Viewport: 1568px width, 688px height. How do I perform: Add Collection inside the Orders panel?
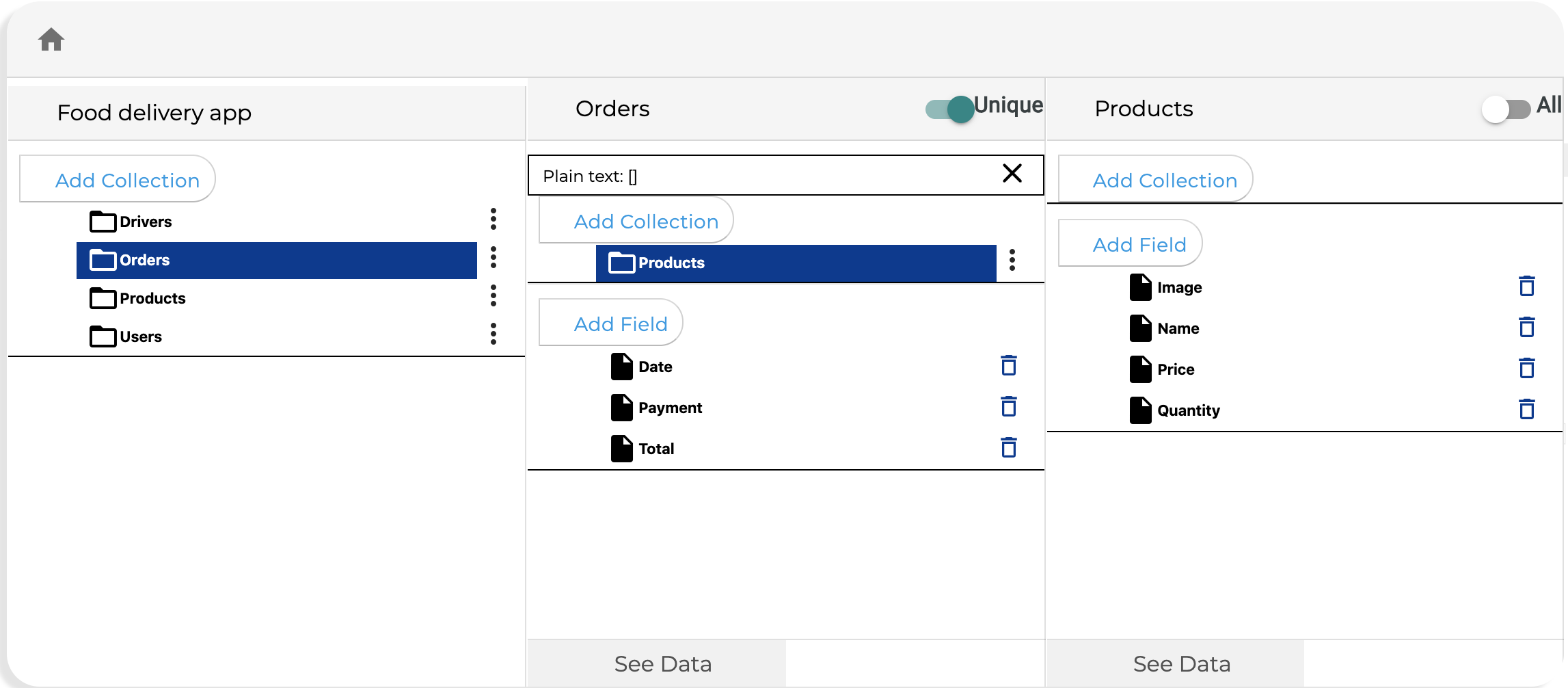click(x=636, y=220)
